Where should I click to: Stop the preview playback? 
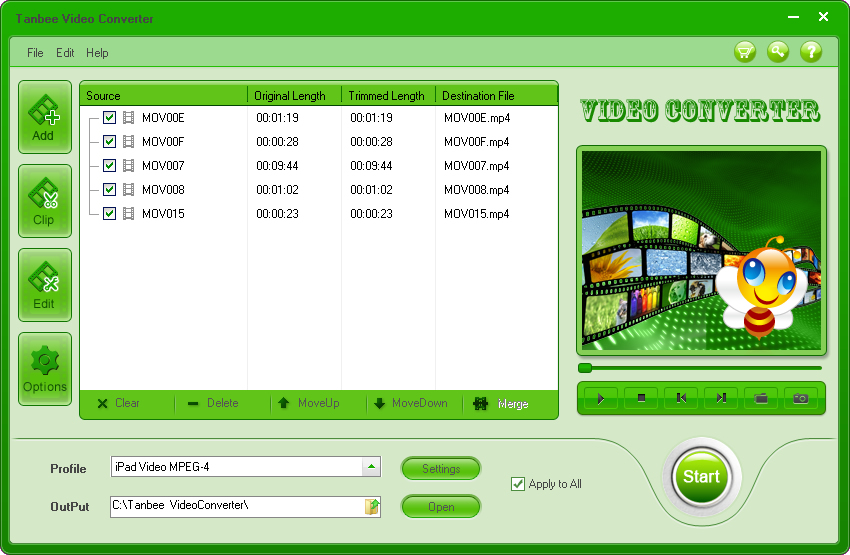(641, 398)
